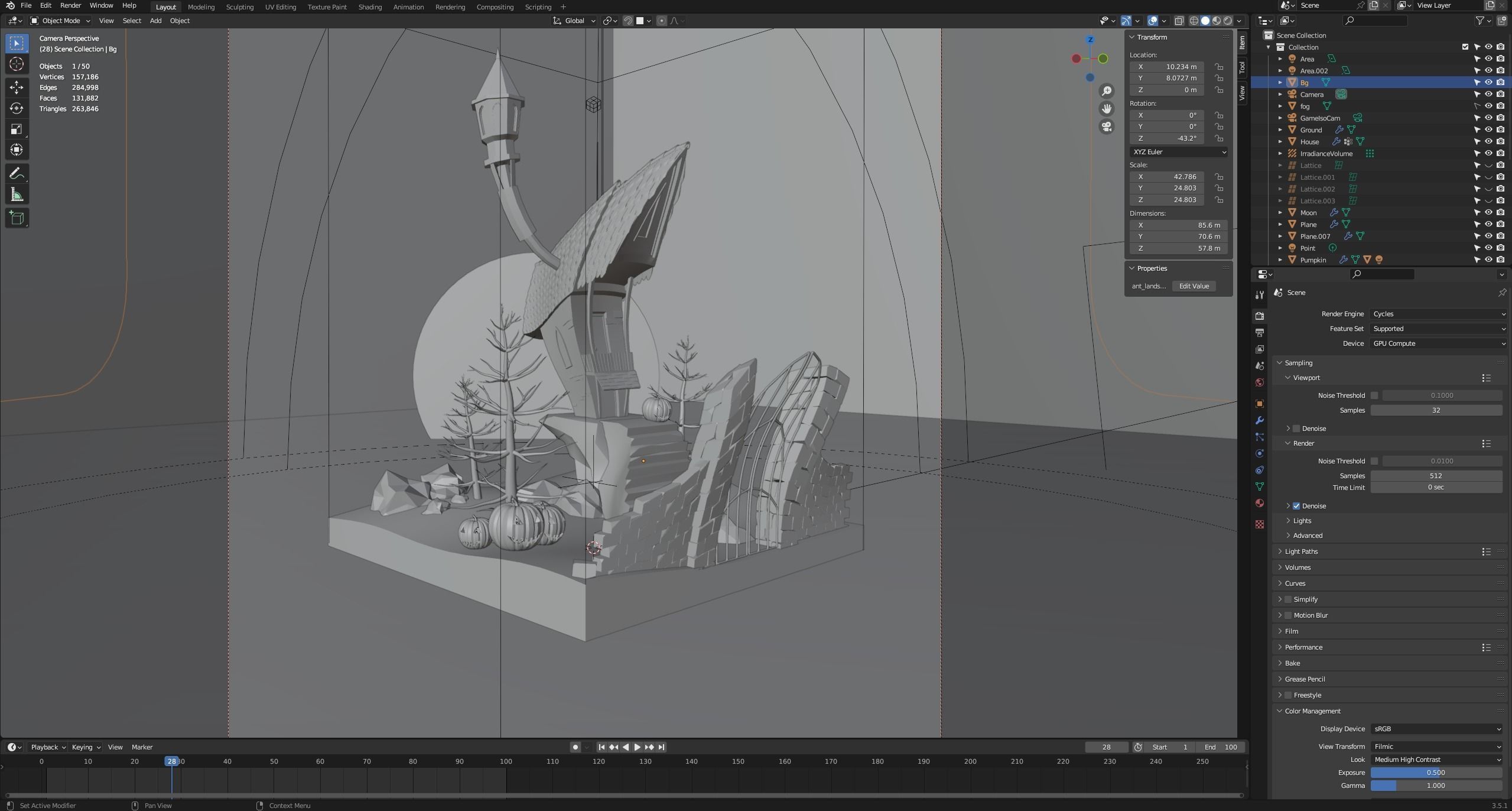The height and width of the screenshot is (811, 1512).
Task: Open the Object properties tab (orange square)
Action: tap(1260, 404)
